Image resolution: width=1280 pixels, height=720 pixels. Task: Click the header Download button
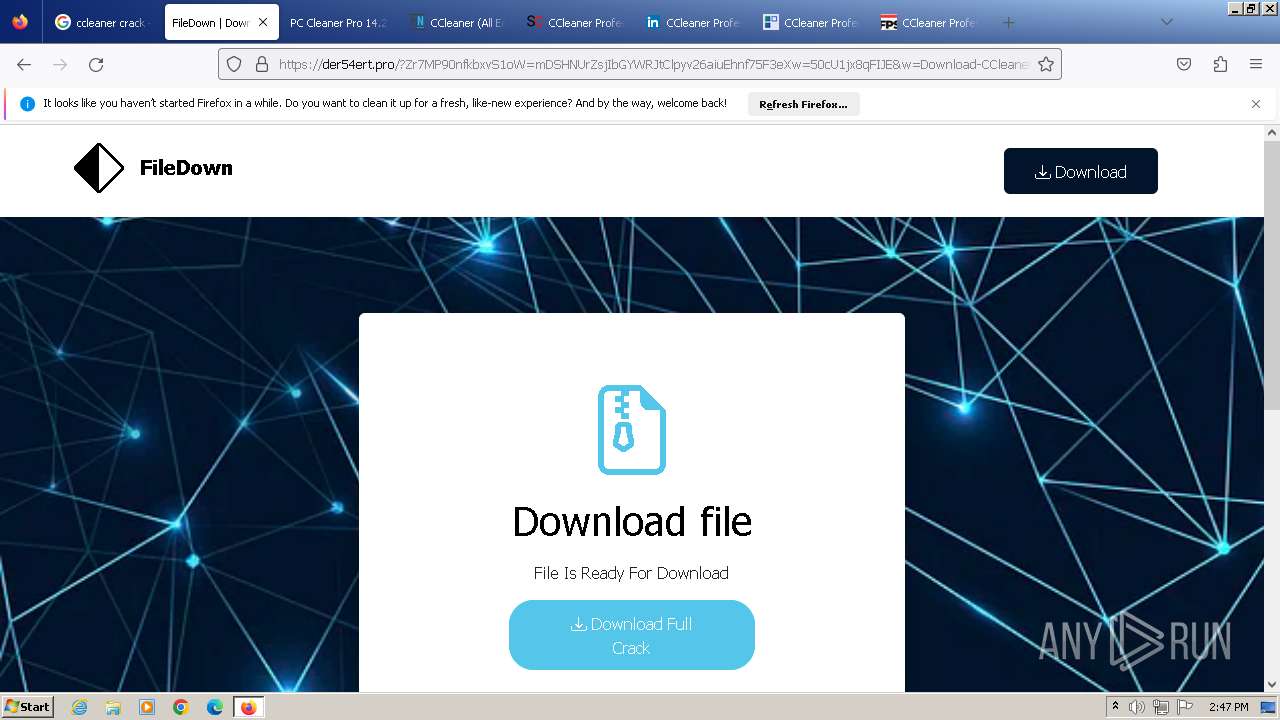(x=1080, y=171)
